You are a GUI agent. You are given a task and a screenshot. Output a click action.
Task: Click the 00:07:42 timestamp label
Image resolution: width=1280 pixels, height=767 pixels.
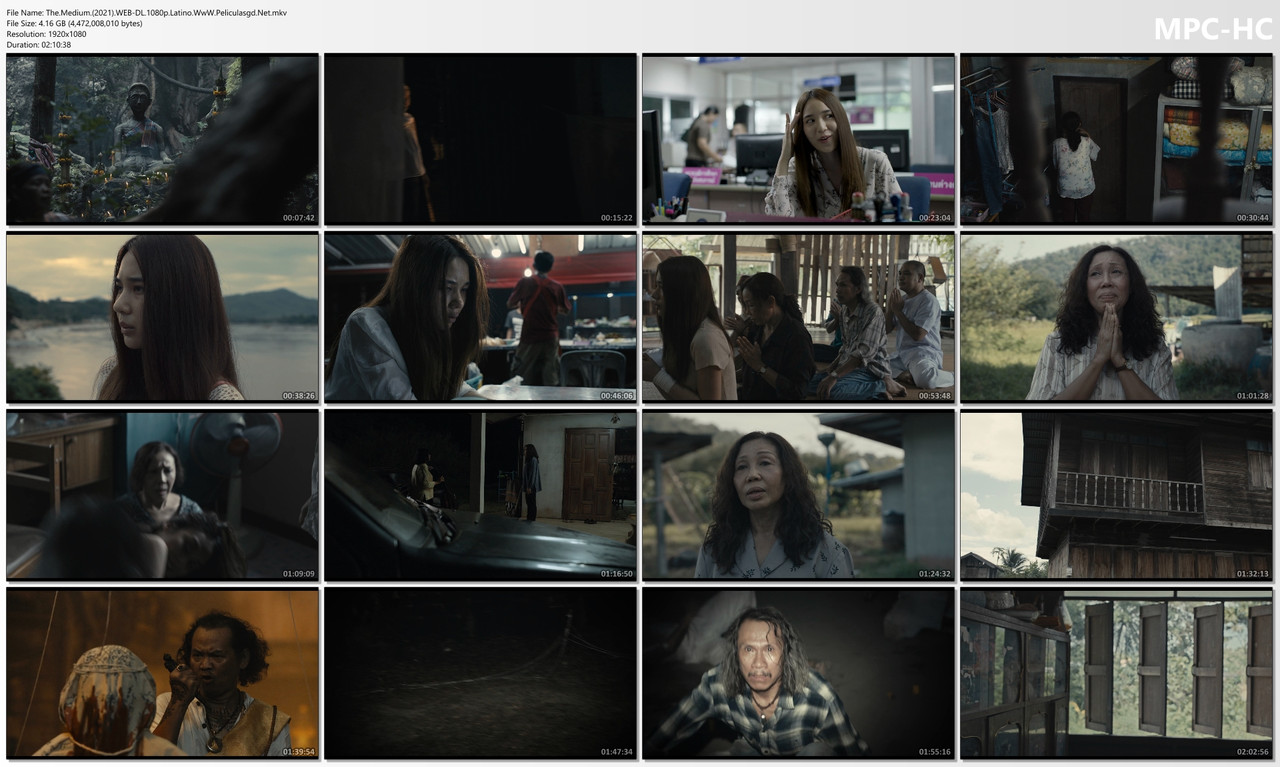pos(299,218)
